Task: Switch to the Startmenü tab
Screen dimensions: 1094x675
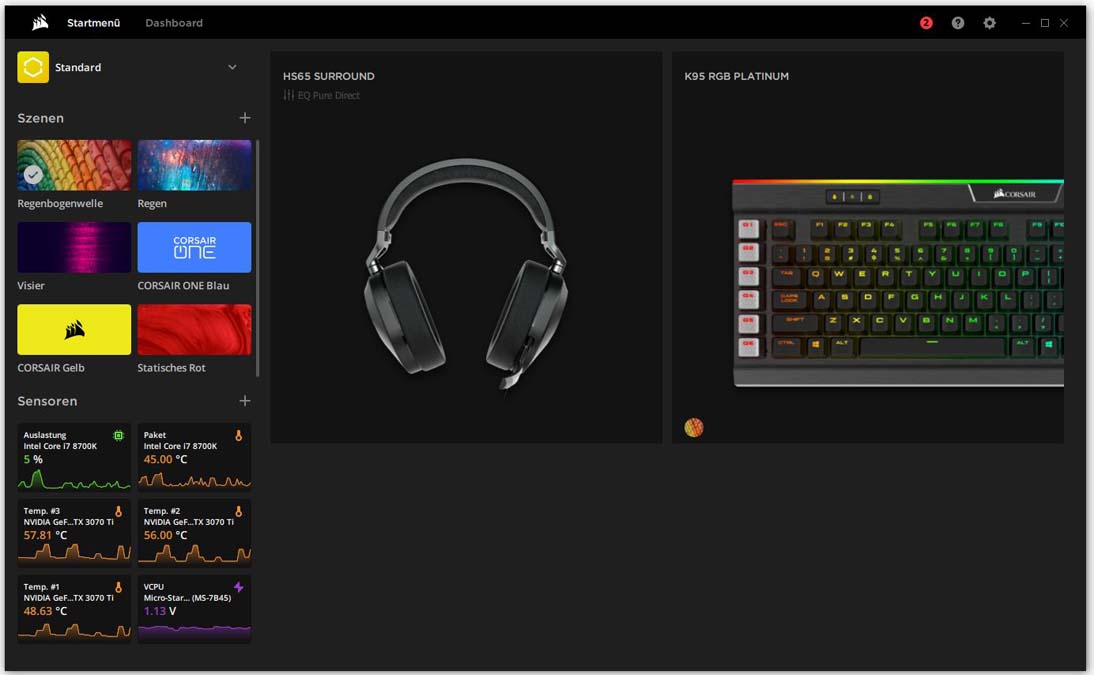Action: click(x=93, y=23)
